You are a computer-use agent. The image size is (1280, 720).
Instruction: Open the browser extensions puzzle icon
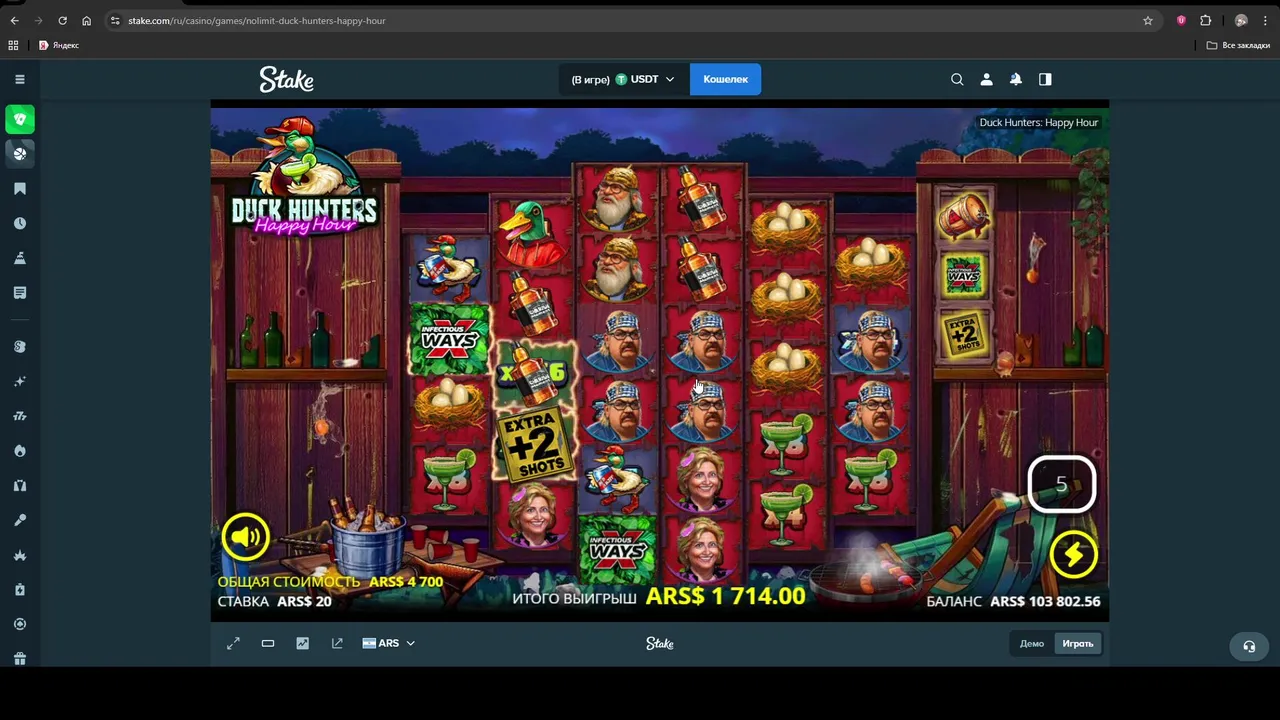point(1205,20)
